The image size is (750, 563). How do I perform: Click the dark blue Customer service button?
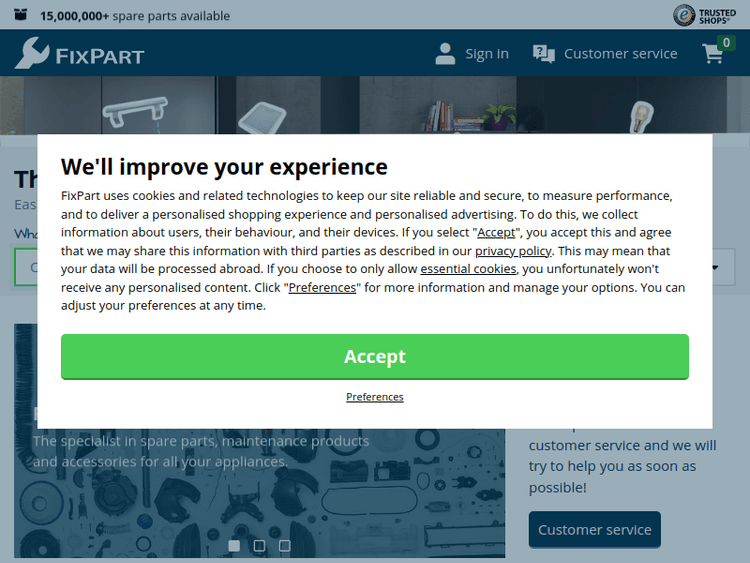pyautogui.click(x=594, y=530)
